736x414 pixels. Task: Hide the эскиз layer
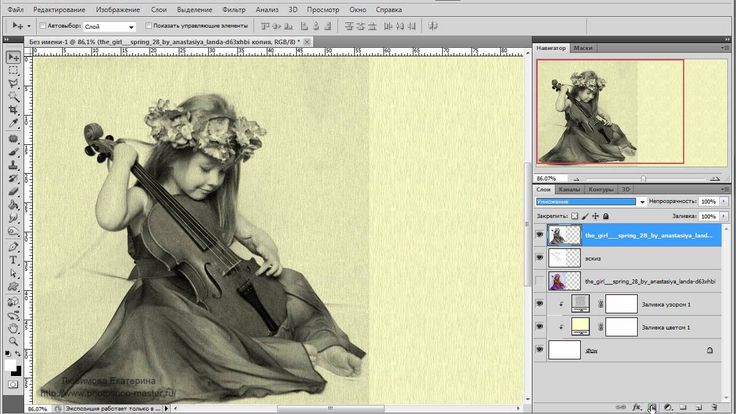(x=540, y=258)
